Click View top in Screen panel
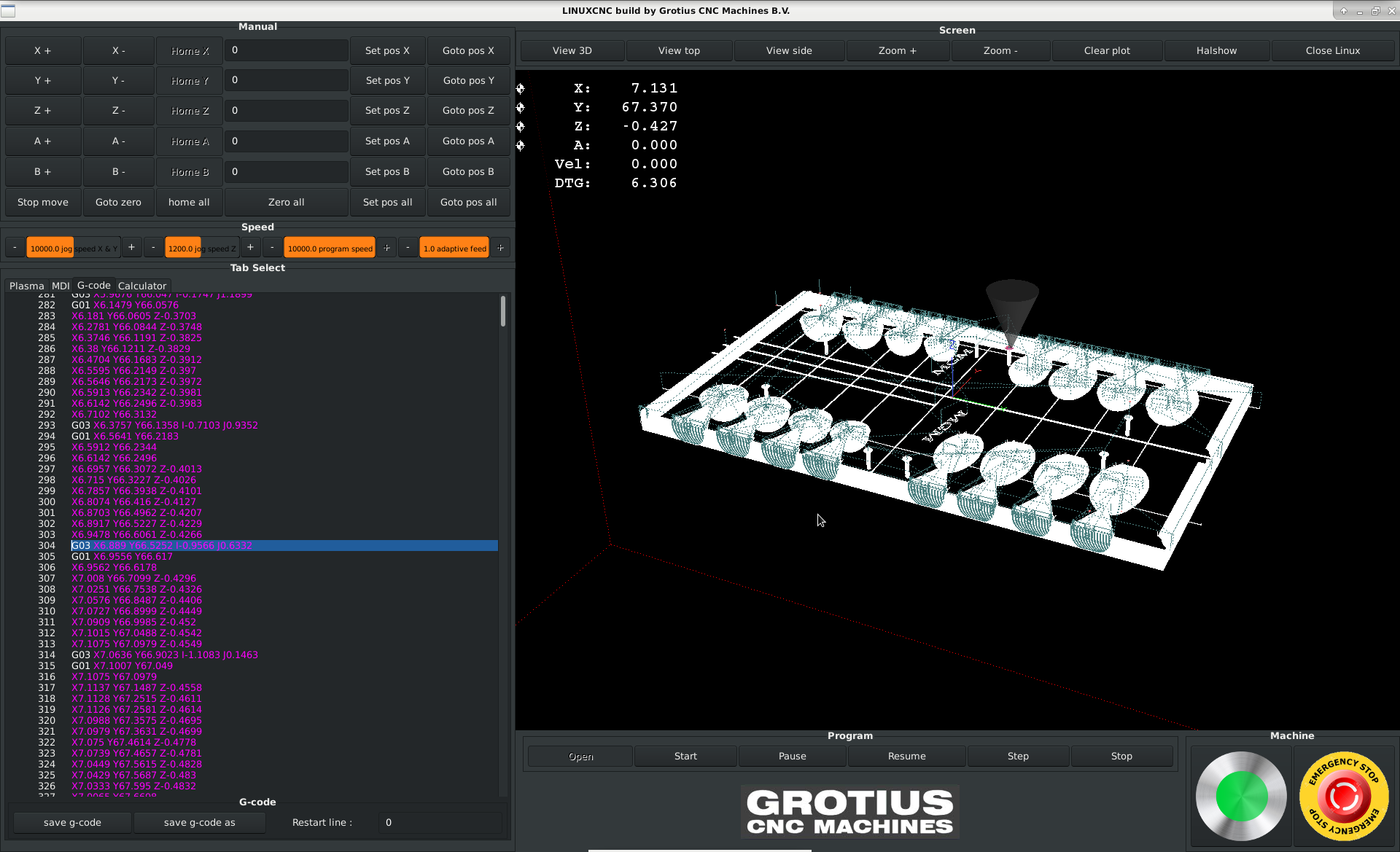Image resolution: width=1400 pixels, height=852 pixels. click(679, 50)
